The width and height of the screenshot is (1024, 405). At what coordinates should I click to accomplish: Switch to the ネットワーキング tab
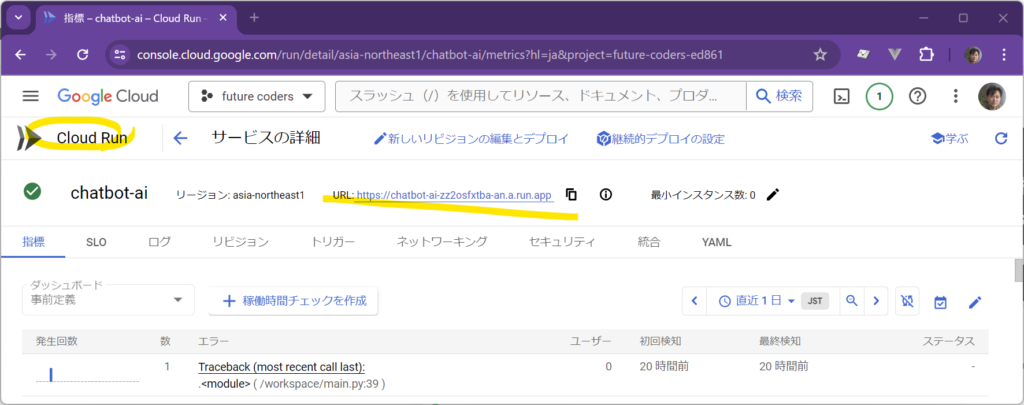click(x=442, y=242)
